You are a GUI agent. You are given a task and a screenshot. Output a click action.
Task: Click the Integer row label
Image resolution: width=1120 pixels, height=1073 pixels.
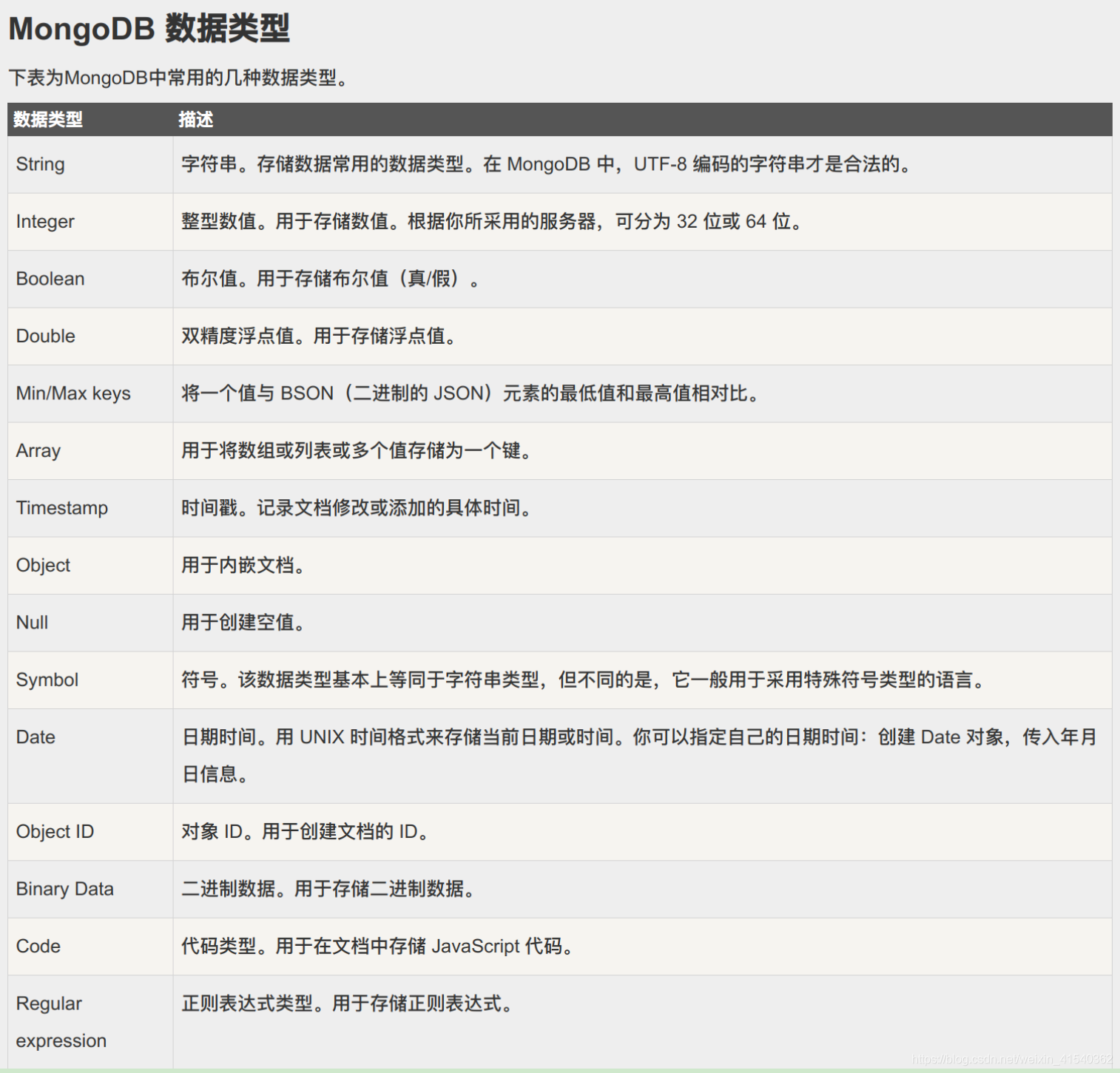pos(45,222)
